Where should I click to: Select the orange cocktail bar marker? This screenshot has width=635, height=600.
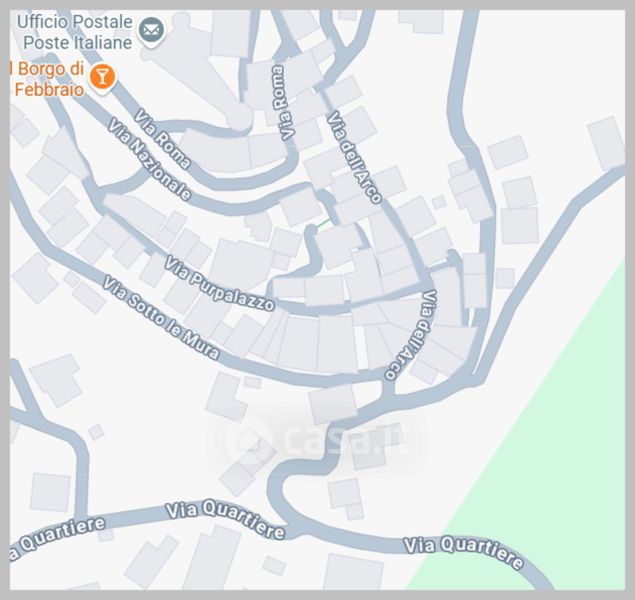pyautogui.click(x=102, y=78)
